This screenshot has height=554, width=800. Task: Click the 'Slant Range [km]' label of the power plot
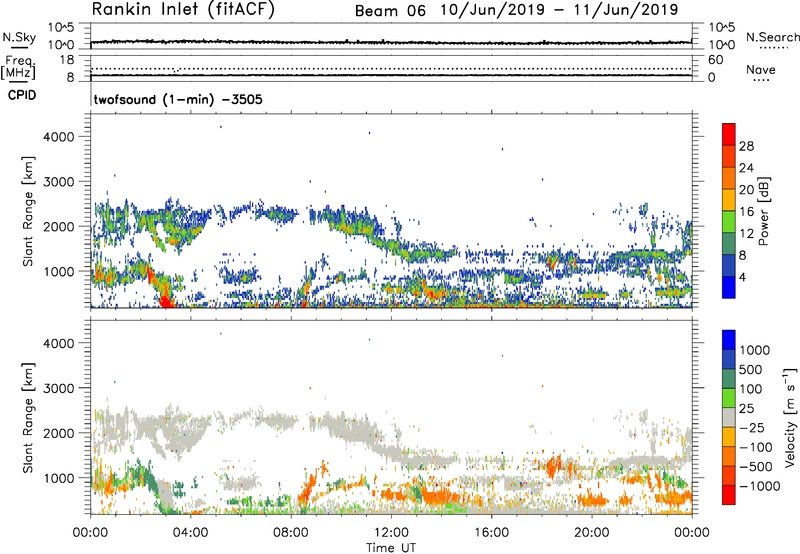(x=28, y=211)
